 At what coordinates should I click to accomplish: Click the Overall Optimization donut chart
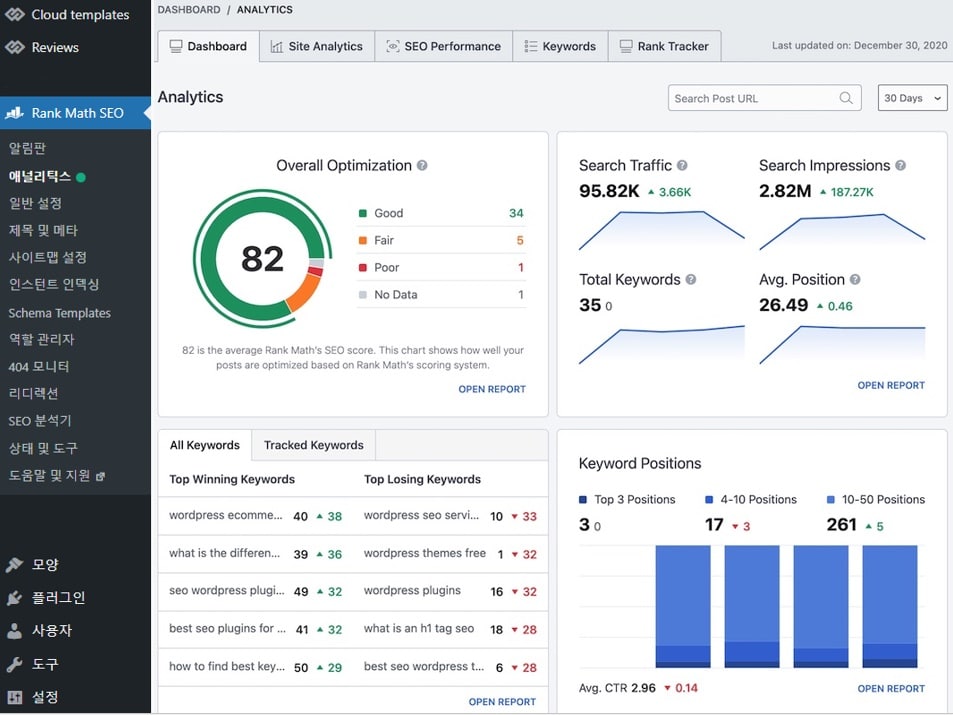pyautogui.click(x=262, y=258)
